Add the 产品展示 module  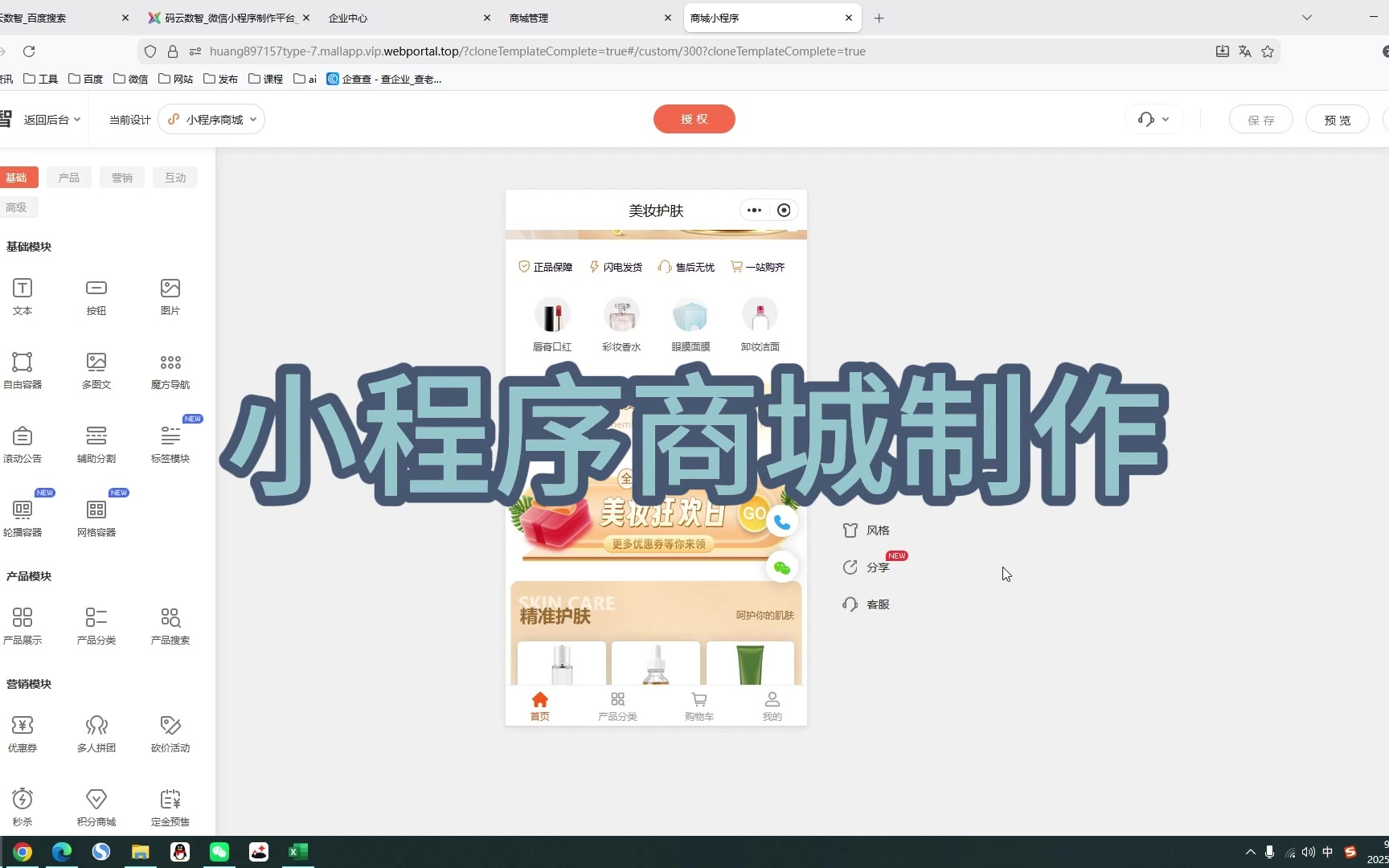coord(23,625)
